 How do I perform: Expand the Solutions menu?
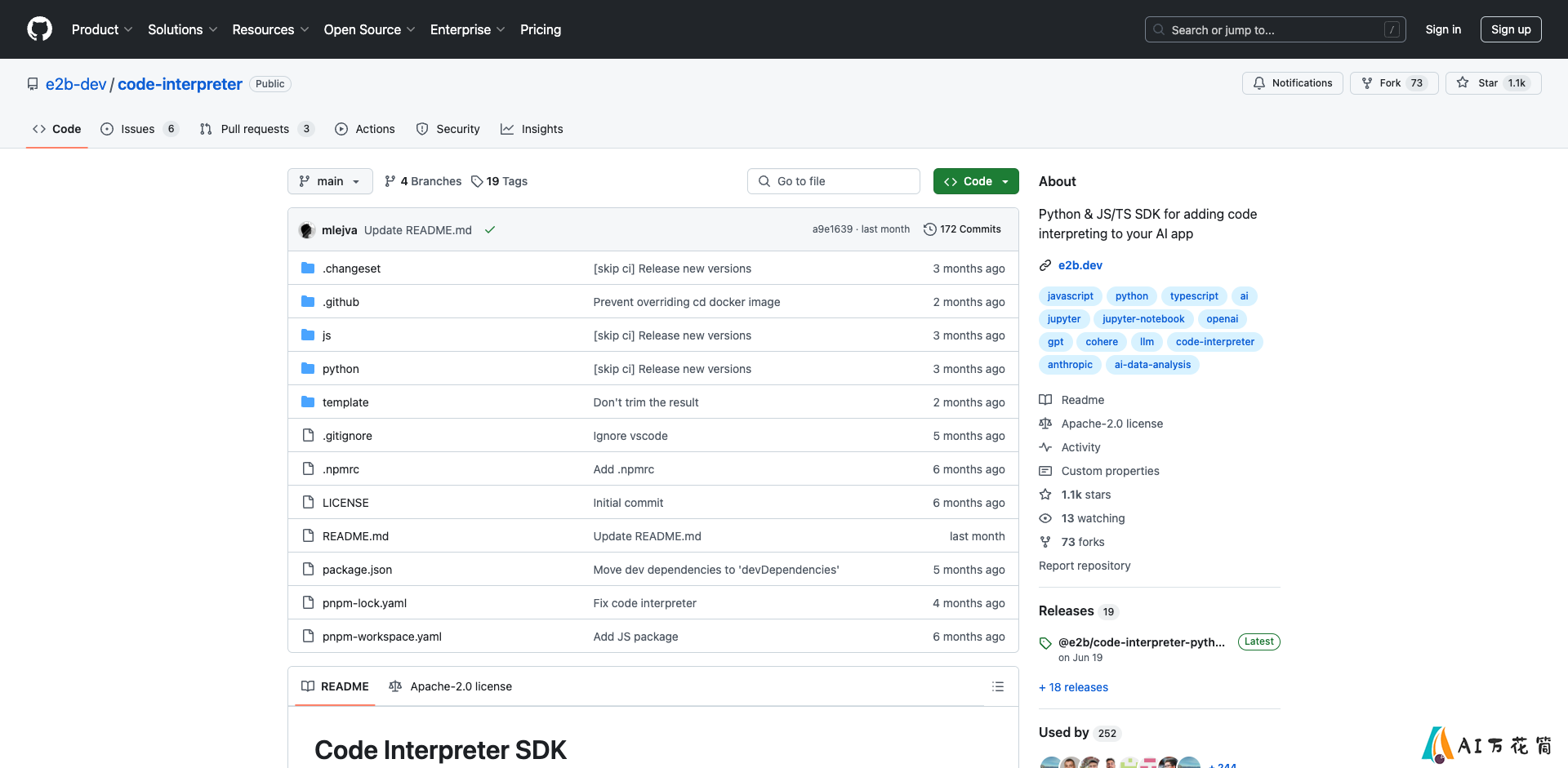click(183, 29)
